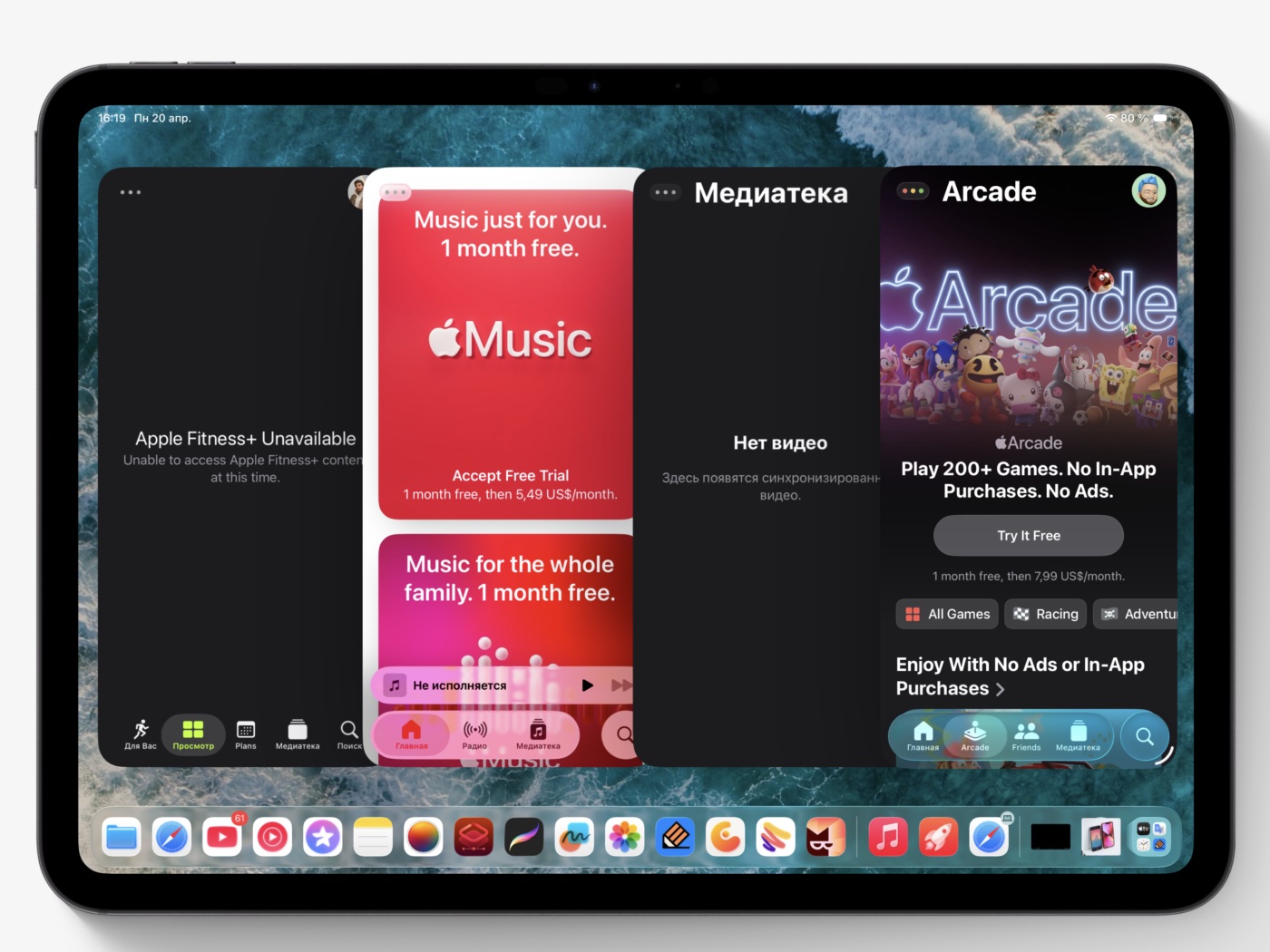
Task: Open the Freeform app in the dock
Action: 574,837
